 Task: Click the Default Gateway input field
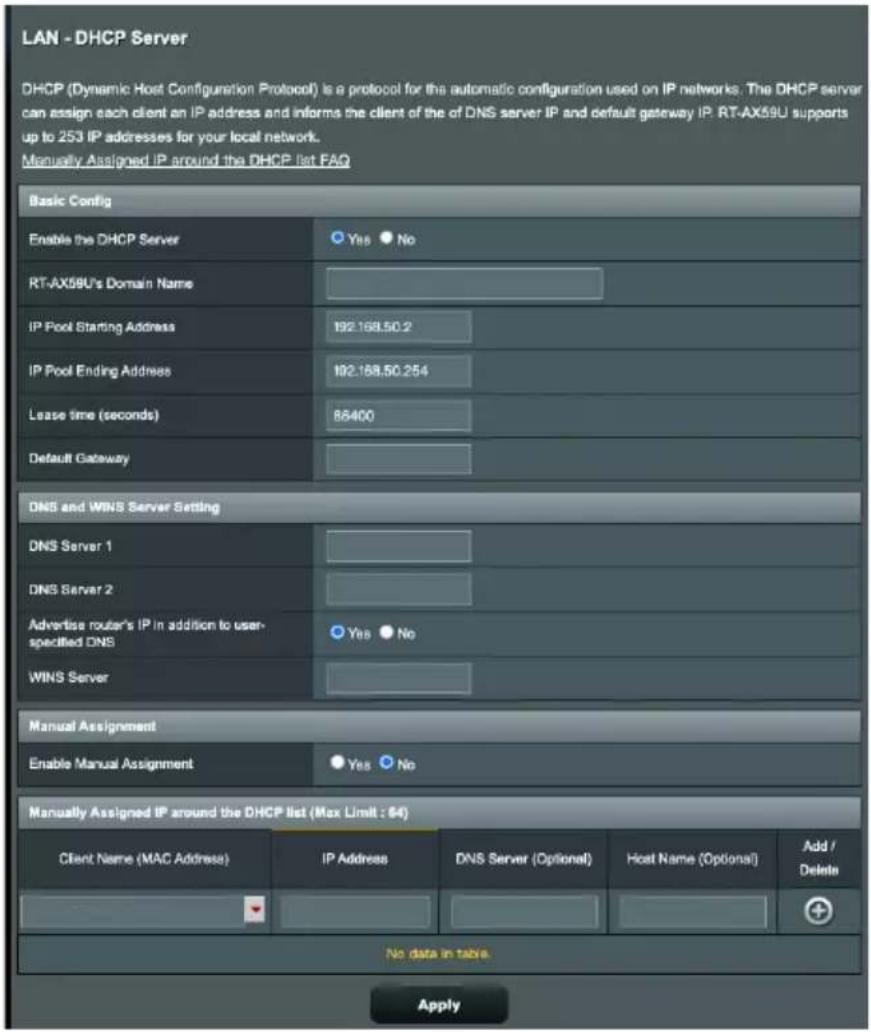point(398,459)
